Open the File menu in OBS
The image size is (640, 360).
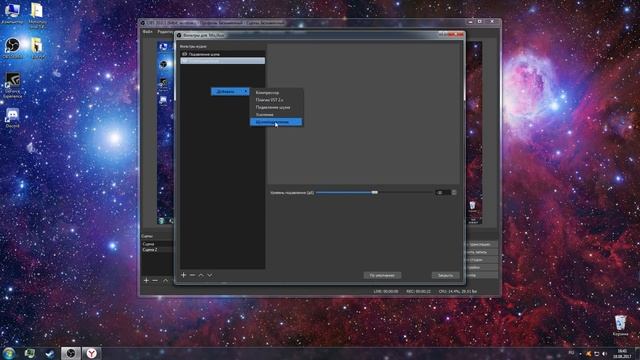147,31
